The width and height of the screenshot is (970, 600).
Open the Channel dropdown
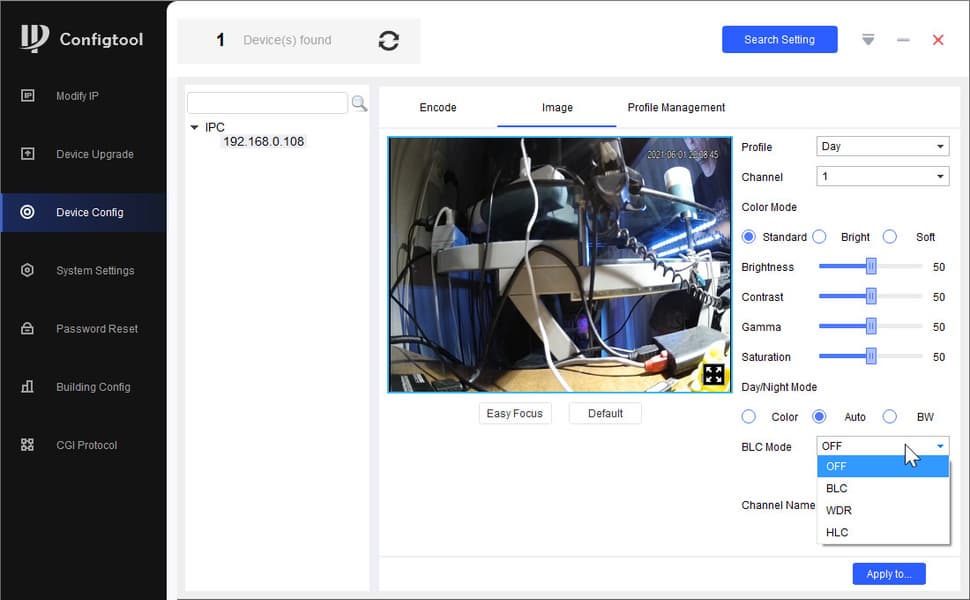click(x=882, y=176)
